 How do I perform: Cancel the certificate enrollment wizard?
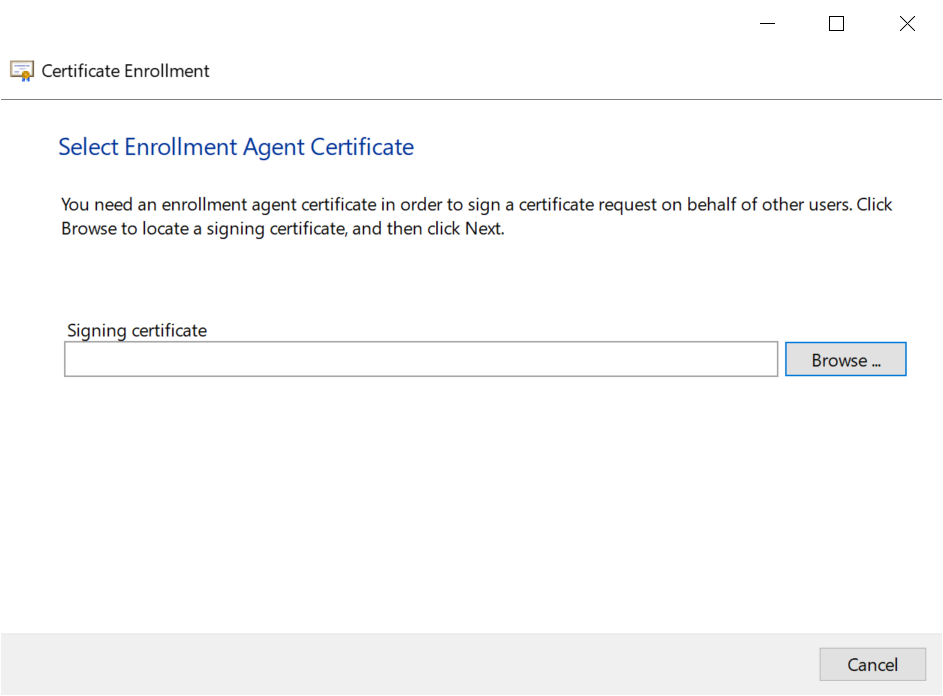click(x=872, y=665)
